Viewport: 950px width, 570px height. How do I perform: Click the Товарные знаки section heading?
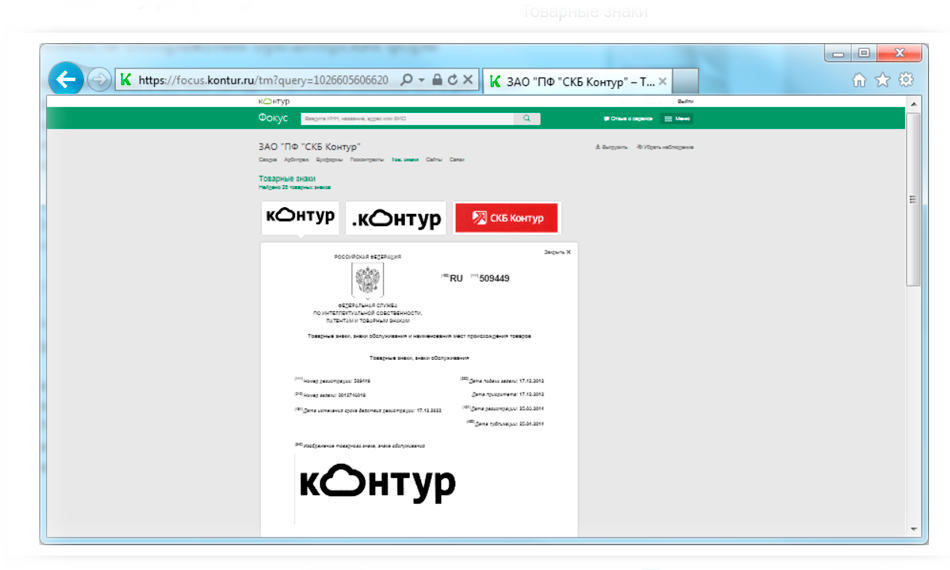click(x=287, y=179)
